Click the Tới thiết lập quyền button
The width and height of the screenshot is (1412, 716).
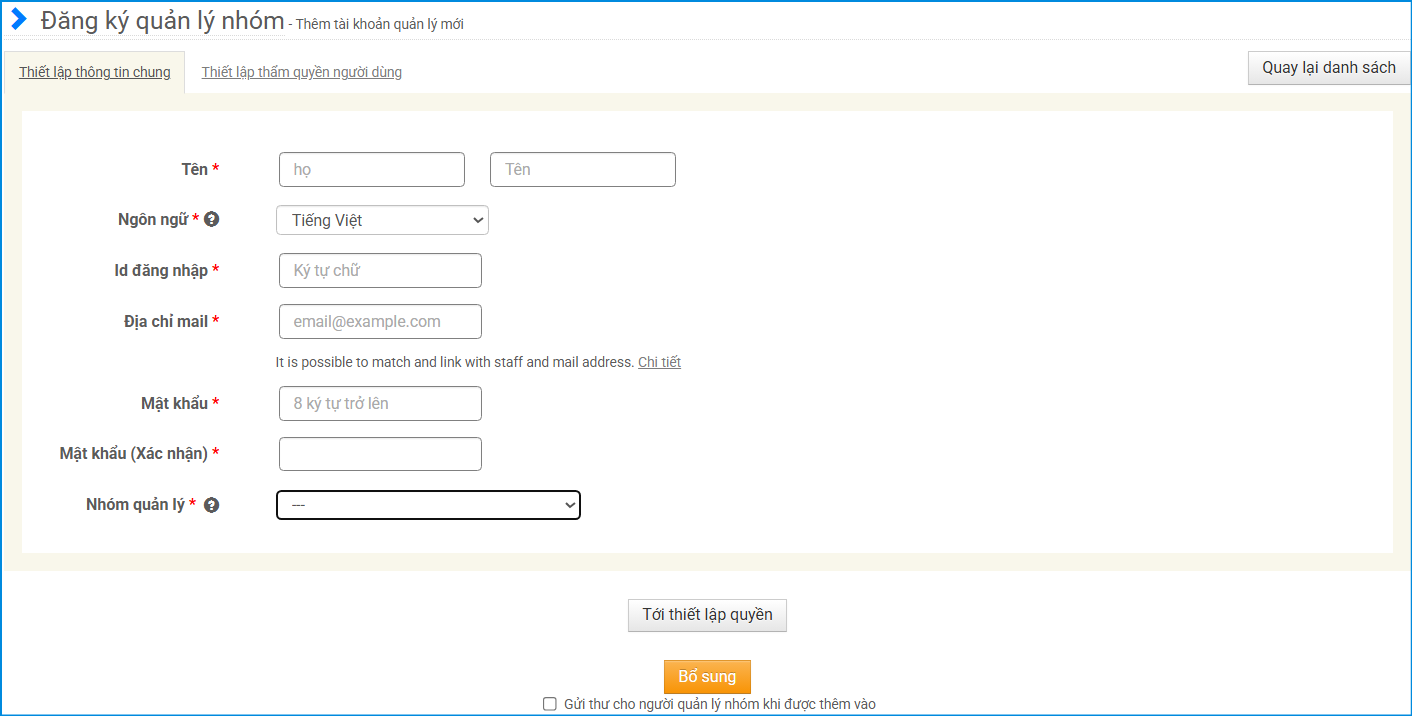click(x=707, y=615)
